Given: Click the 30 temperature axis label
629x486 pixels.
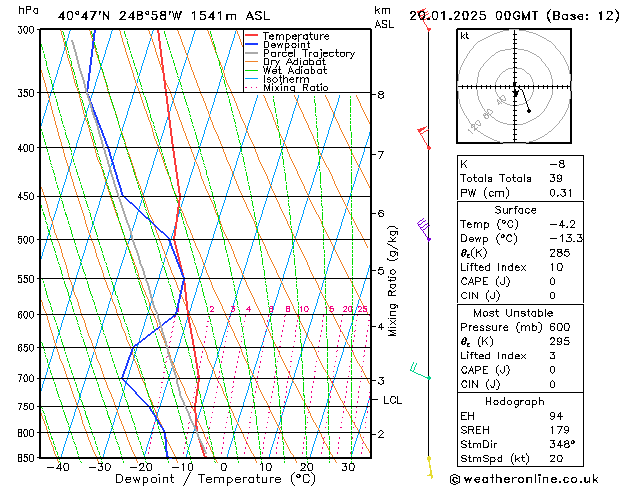Looking at the screenshot, I should click(348, 467).
